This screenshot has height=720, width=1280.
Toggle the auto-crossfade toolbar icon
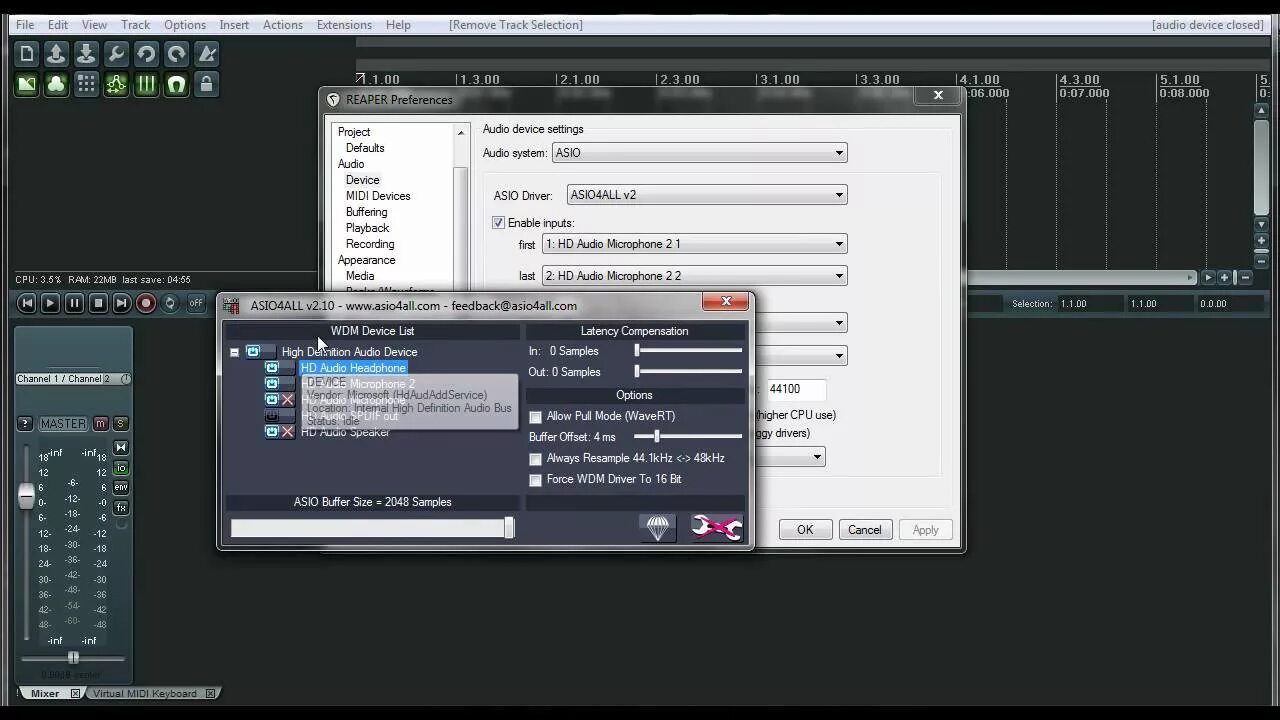(x=27, y=85)
